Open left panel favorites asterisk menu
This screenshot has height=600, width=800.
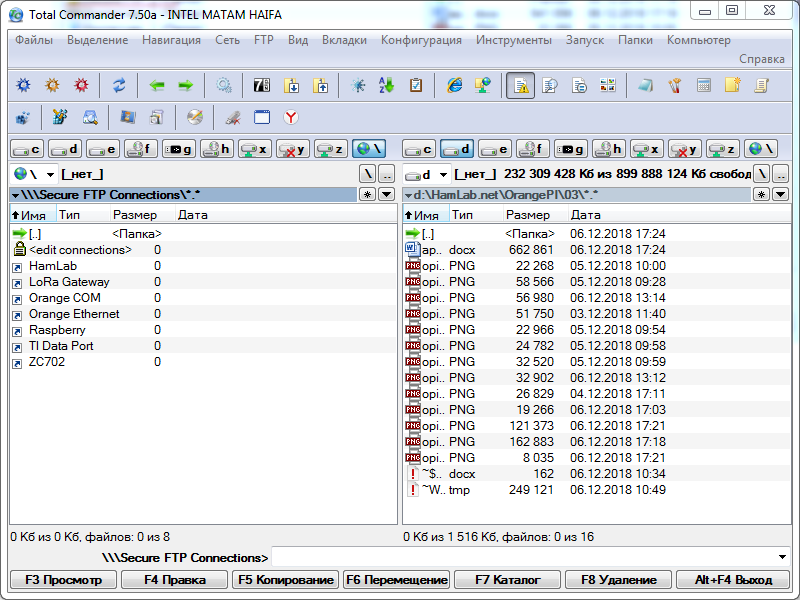[367, 194]
